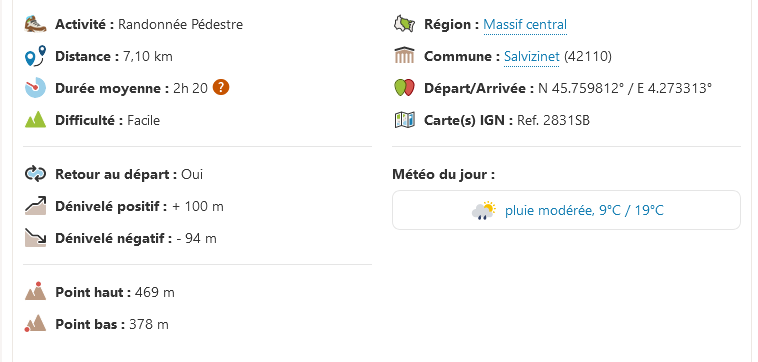This screenshot has height=362, width=758.
Task: Click the positive elevation gain icon
Action: point(35,206)
